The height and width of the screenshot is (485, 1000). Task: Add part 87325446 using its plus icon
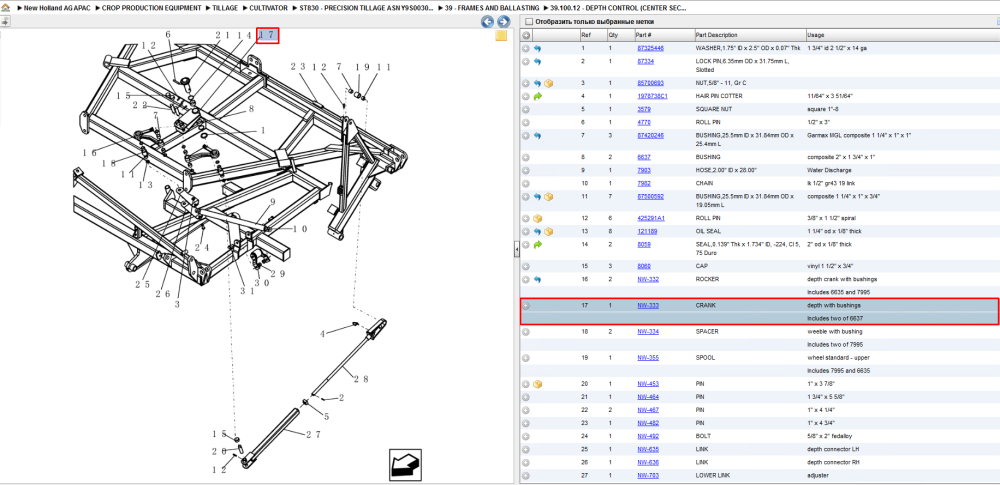[x=526, y=48]
